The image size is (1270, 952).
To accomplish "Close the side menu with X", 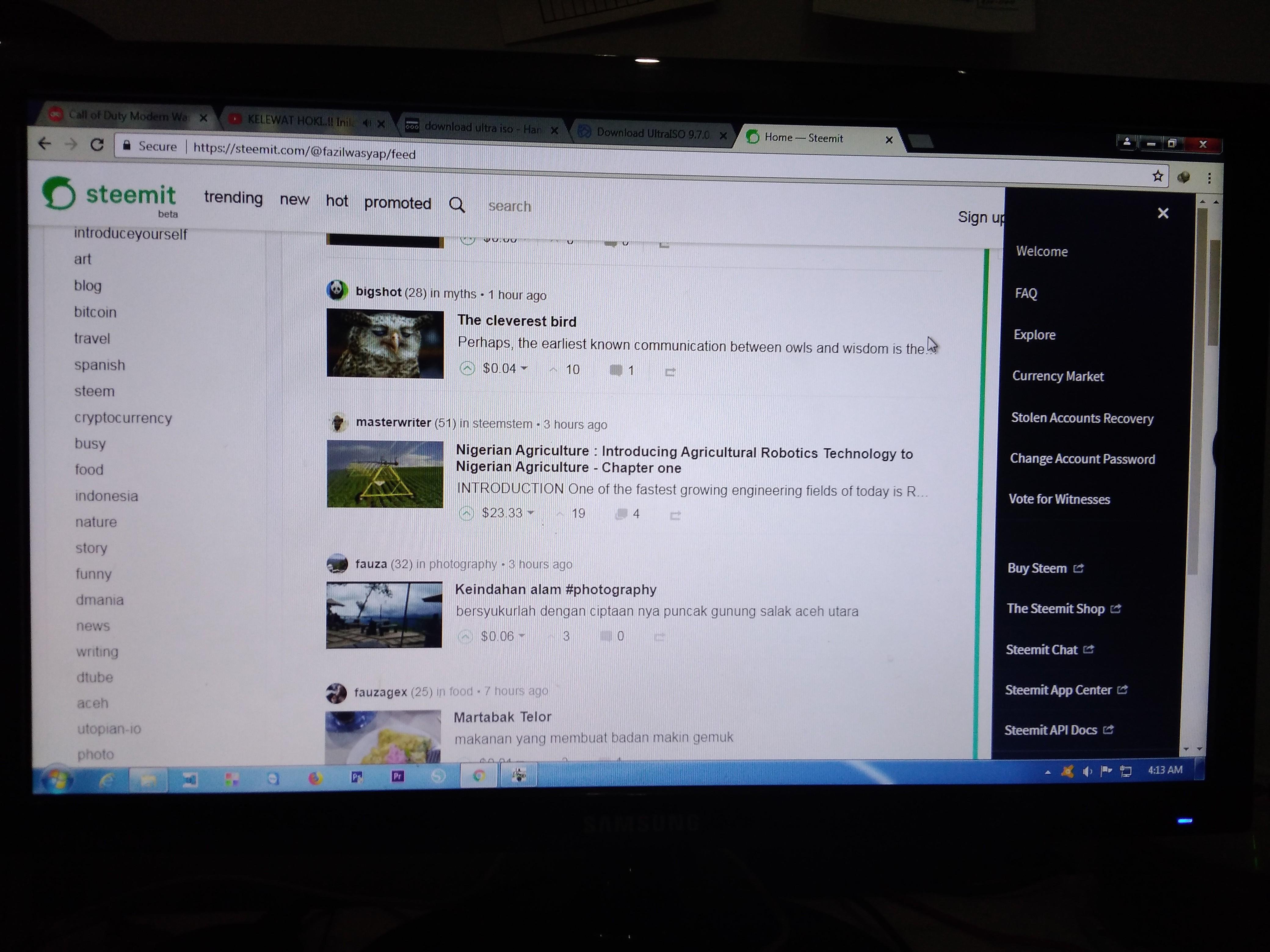I will (x=1163, y=214).
